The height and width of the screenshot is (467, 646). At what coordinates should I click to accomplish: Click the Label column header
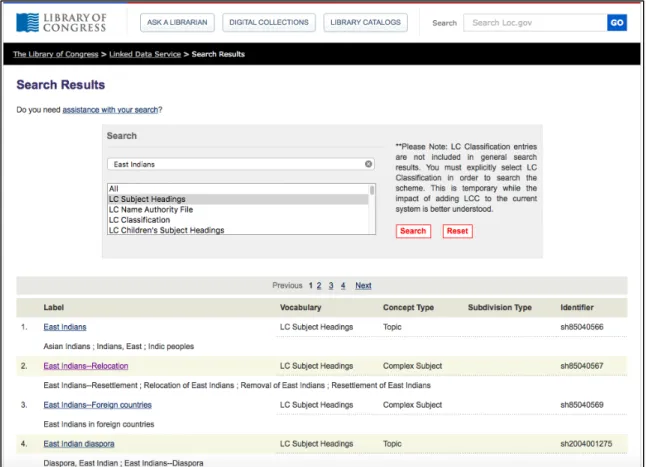click(54, 307)
